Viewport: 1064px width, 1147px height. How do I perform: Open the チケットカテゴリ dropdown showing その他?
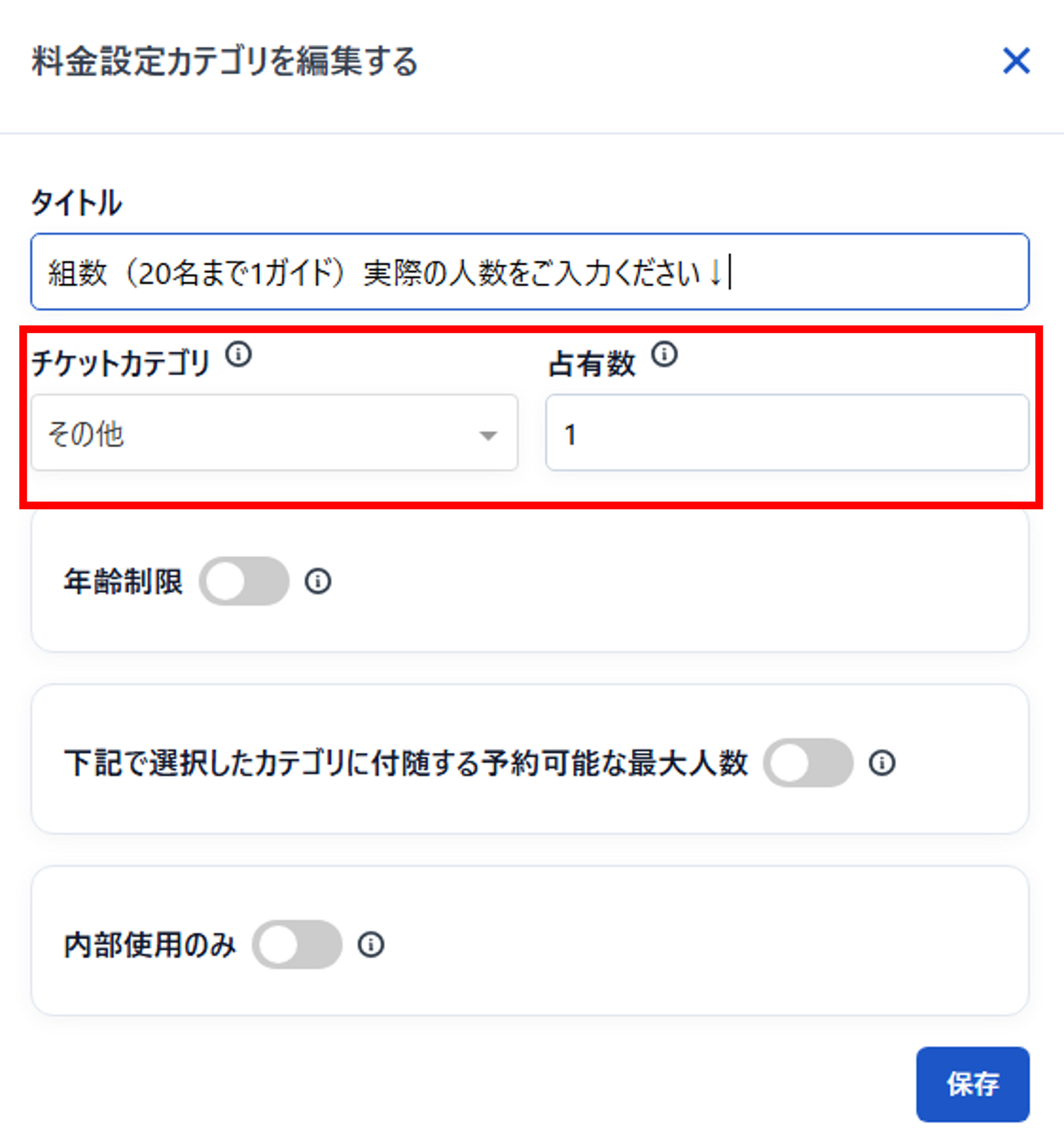[x=275, y=433]
